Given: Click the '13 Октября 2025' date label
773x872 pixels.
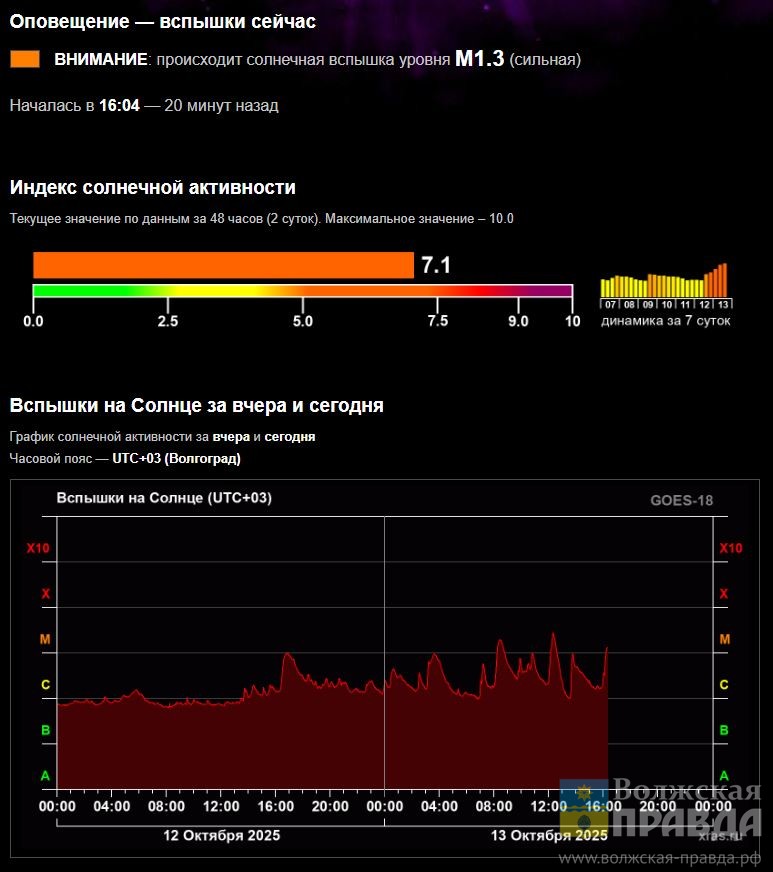Looking at the screenshot, I should 548,835.
